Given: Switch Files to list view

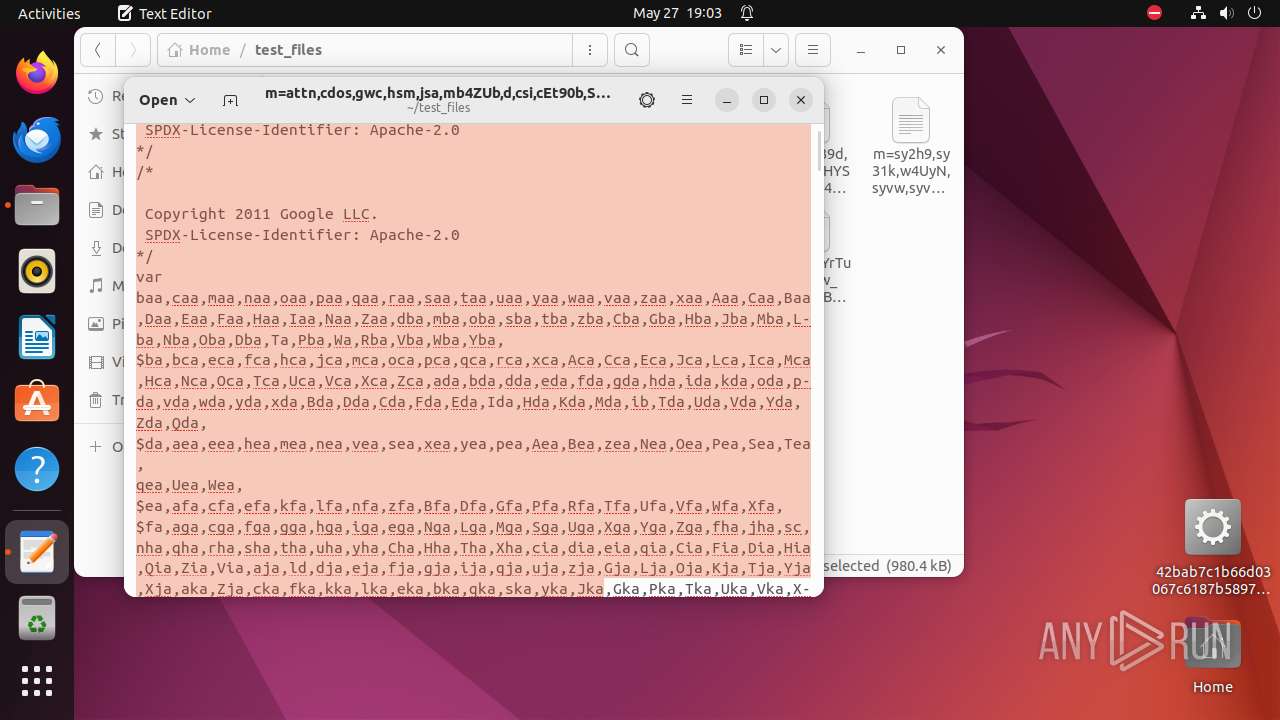Looking at the screenshot, I should coord(745,50).
